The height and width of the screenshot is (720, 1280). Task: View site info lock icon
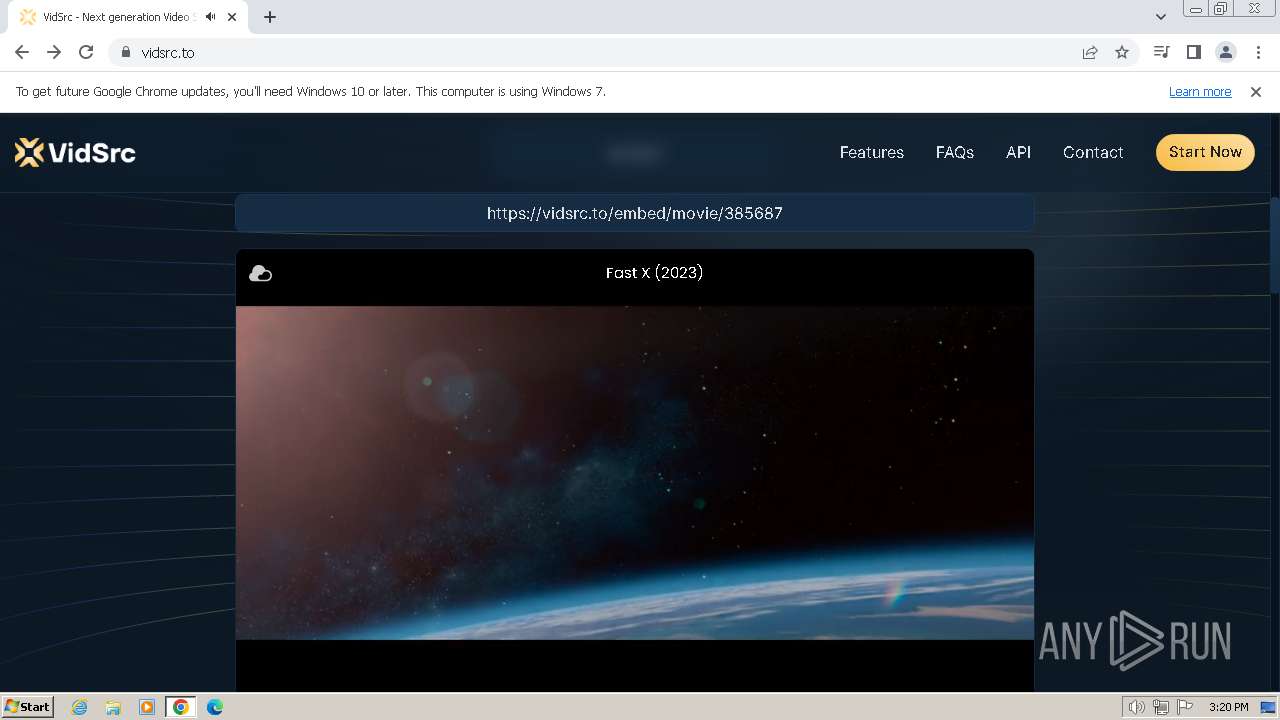coord(125,52)
